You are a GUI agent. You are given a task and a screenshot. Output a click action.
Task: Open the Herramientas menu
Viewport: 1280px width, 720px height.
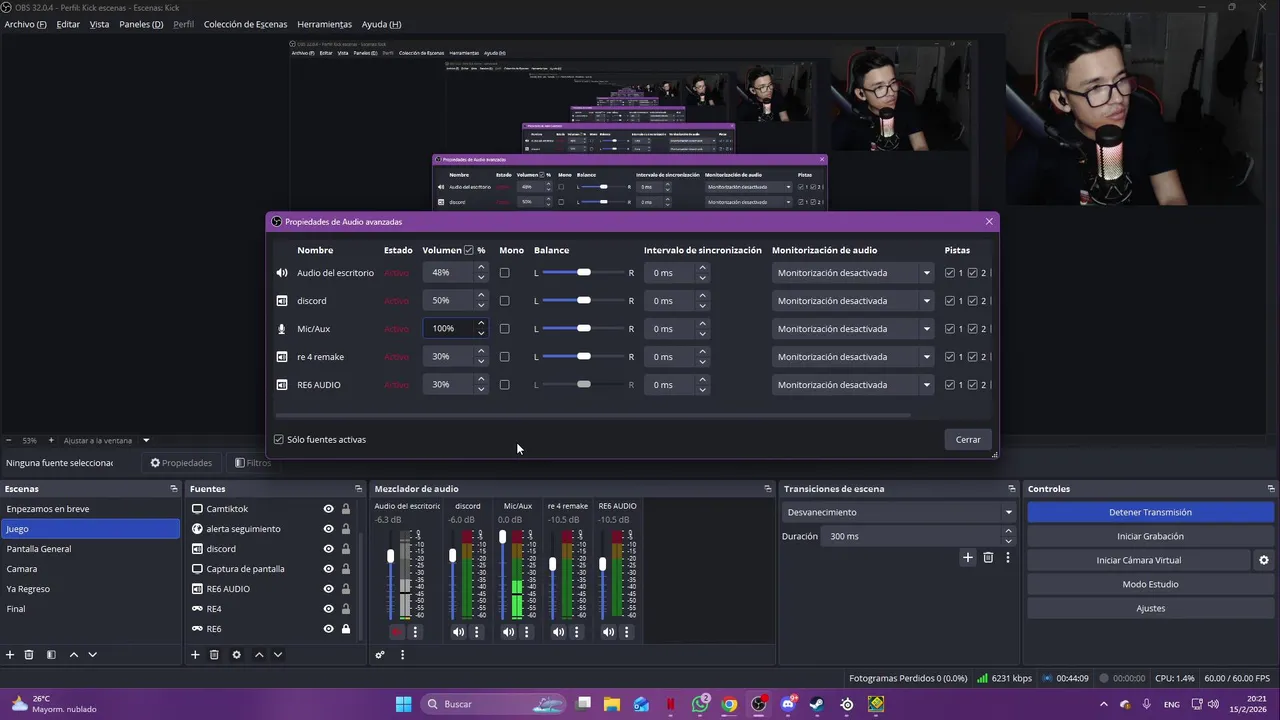tap(325, 24)
